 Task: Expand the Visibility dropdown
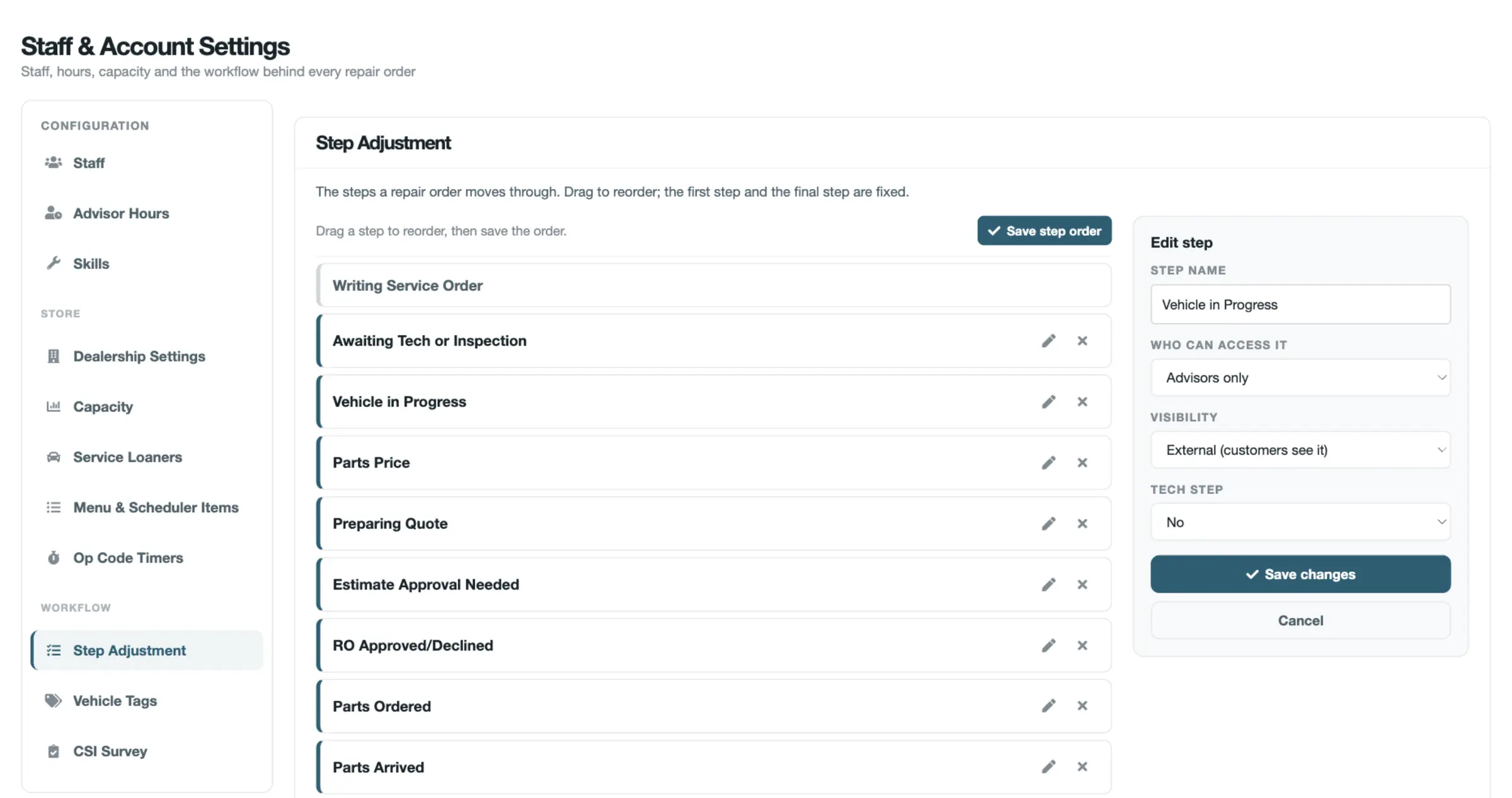[1300, 450]
